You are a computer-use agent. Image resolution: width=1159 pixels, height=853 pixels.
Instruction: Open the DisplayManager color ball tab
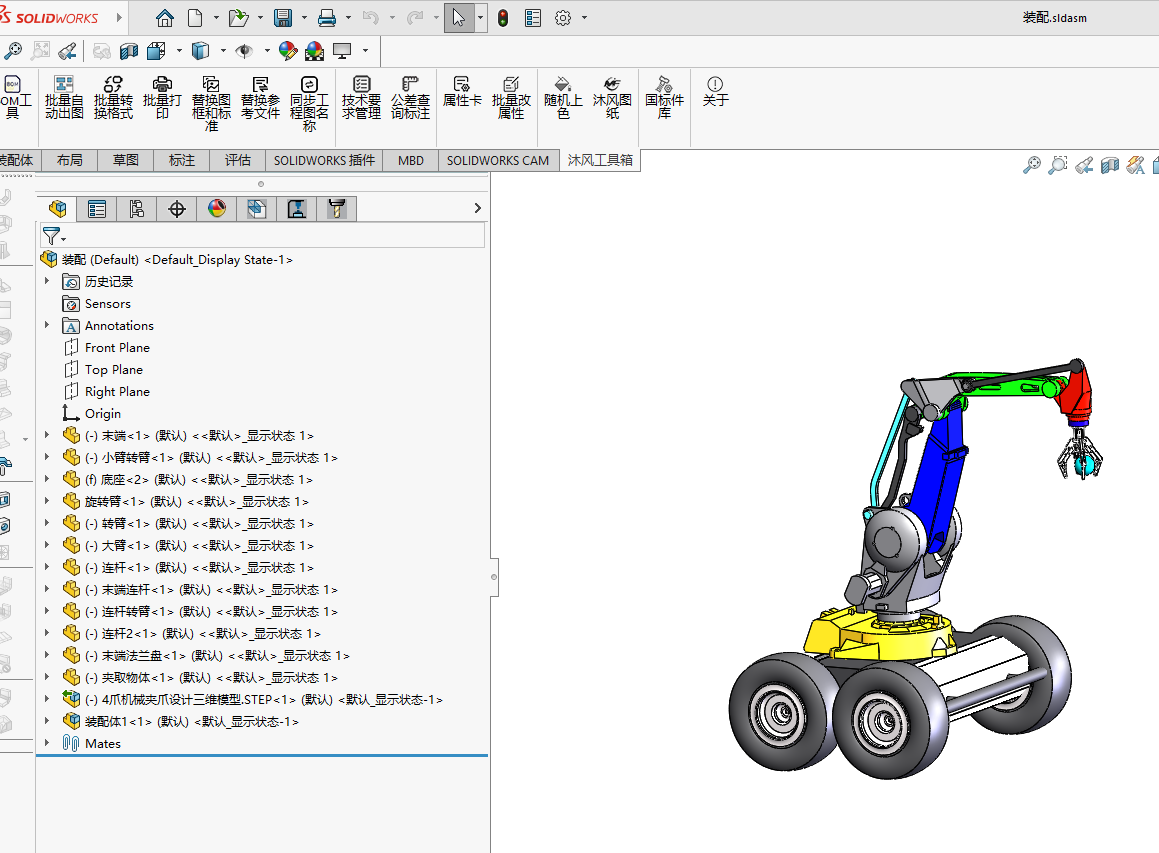point(217,209)
